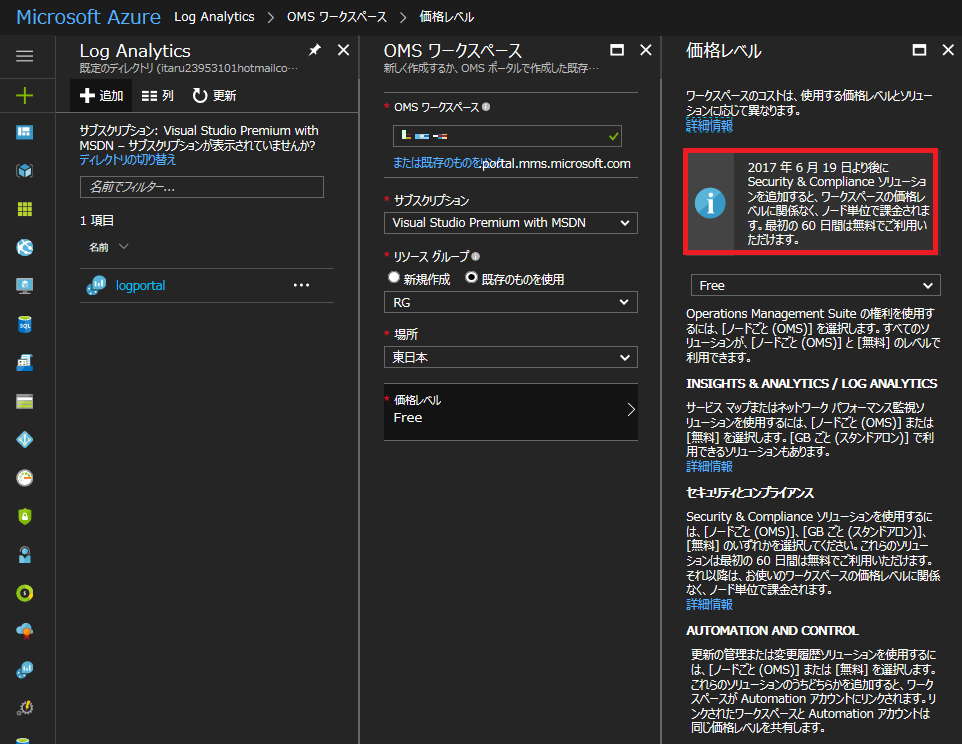962x744 pixels.
Task: Click the green plus New resource icon
Action: pyautogui.click(x=25, y=95)
